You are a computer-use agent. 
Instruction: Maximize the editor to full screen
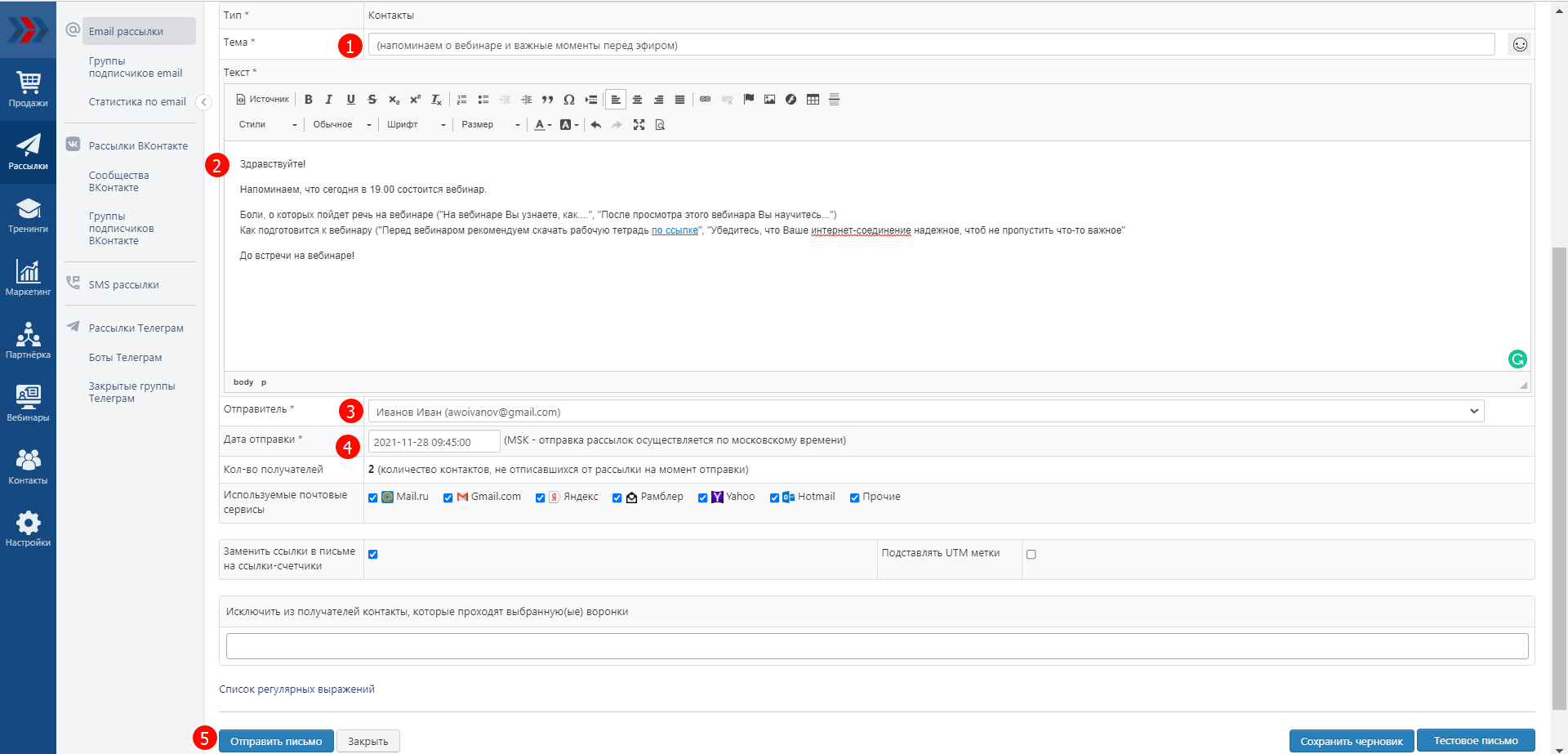coord(639,125)
